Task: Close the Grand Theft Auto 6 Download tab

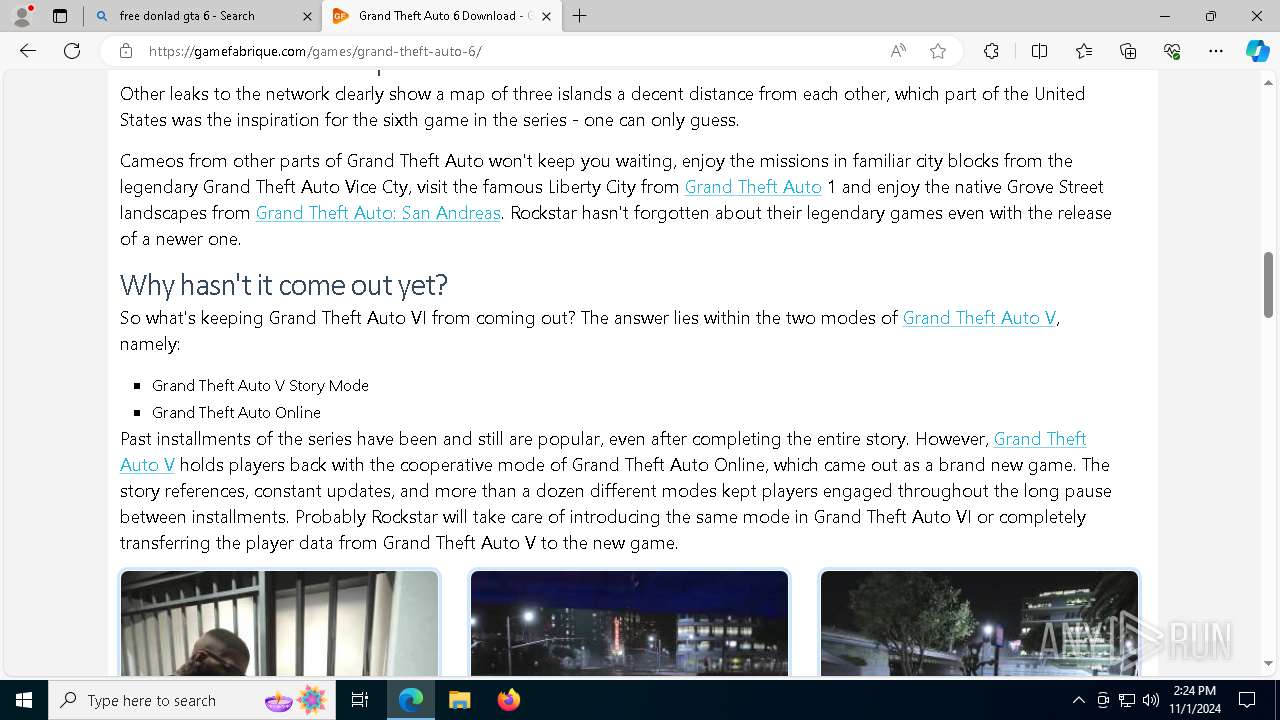Action: 546,16
